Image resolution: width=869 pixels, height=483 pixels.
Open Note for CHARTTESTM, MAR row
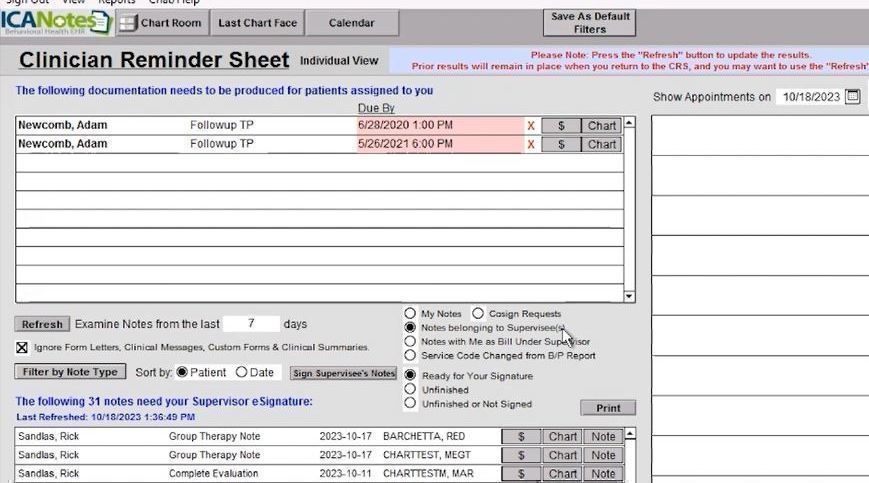pos(603,474)
